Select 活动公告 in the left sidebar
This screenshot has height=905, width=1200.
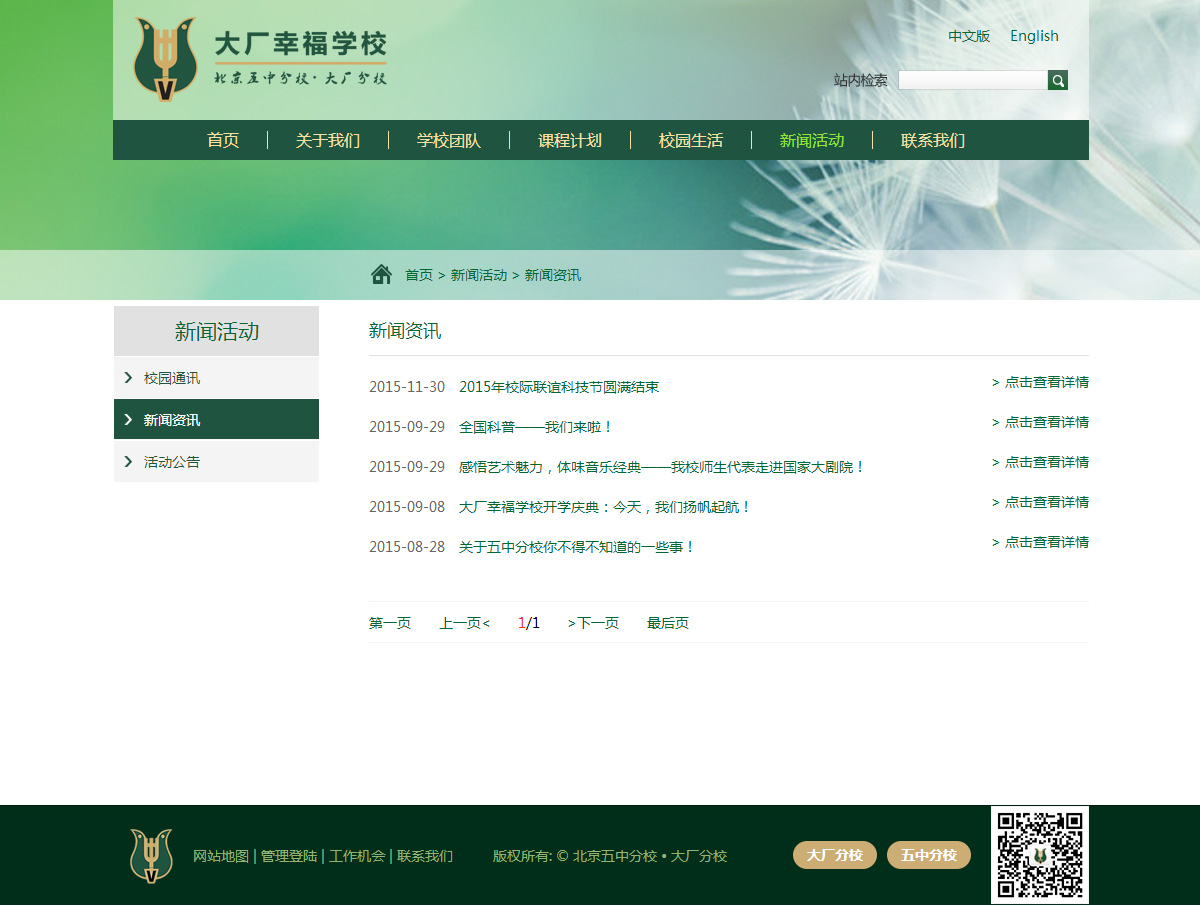pos(170,461)
